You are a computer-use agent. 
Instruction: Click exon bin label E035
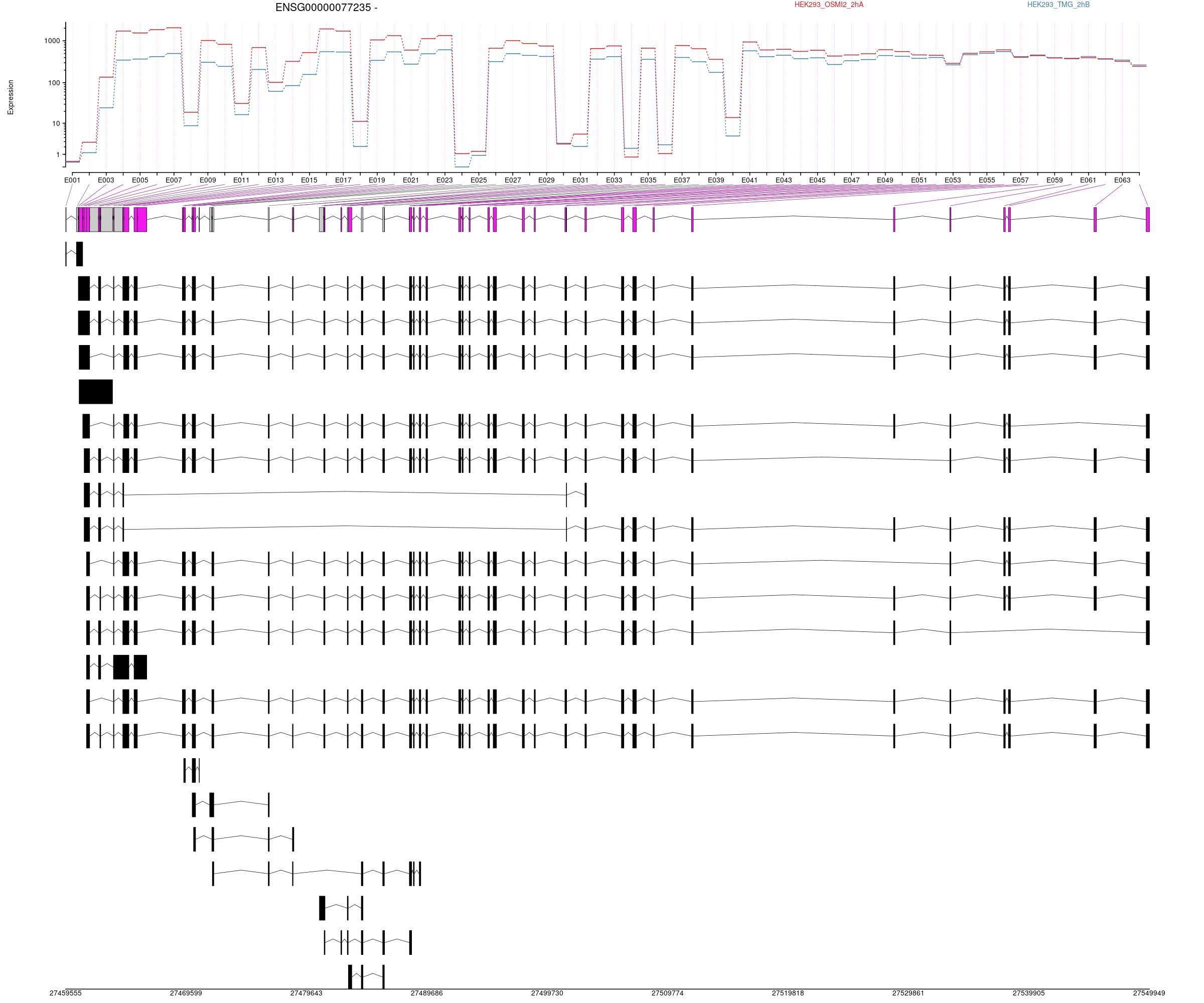click(x=648, y=180)
